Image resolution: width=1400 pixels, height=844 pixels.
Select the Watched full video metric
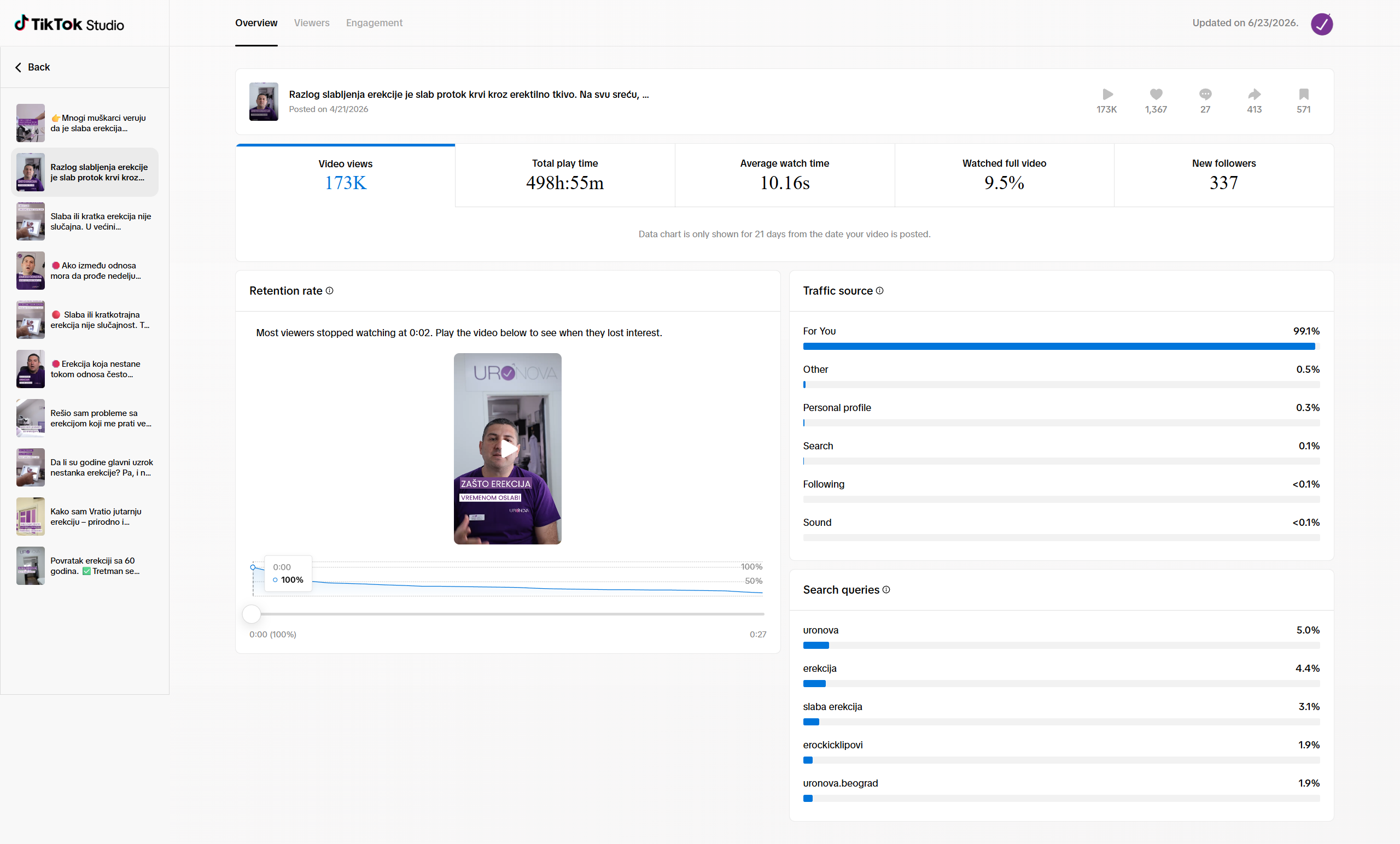(1004, 175)
